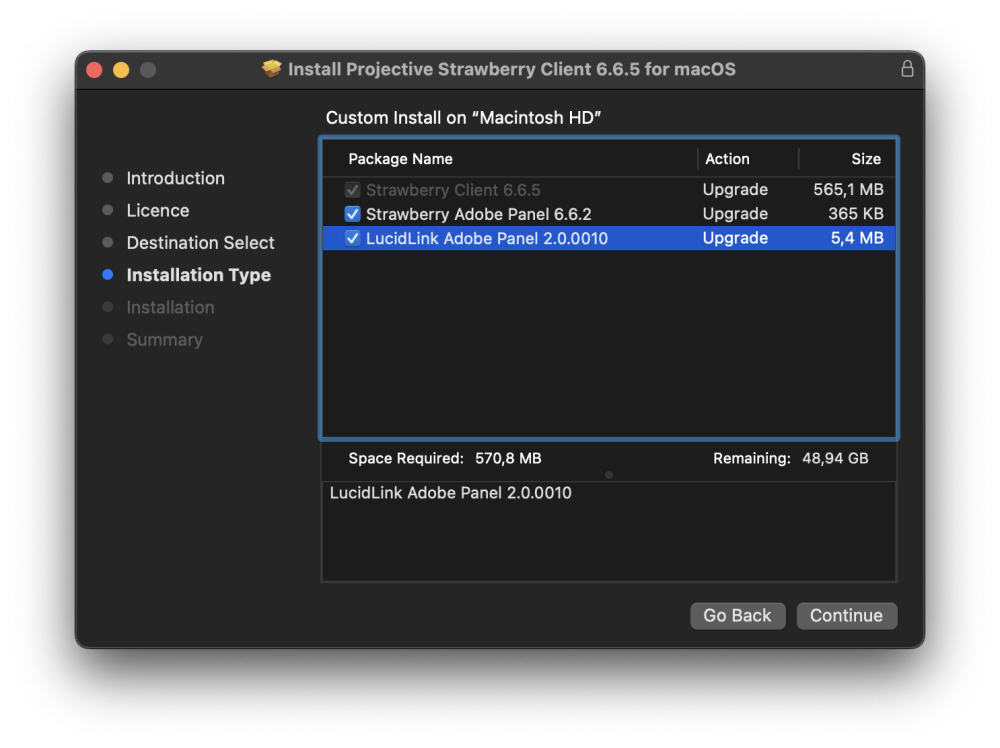
Task: Click the Go Back button
Action: click(x=737, y=616)
